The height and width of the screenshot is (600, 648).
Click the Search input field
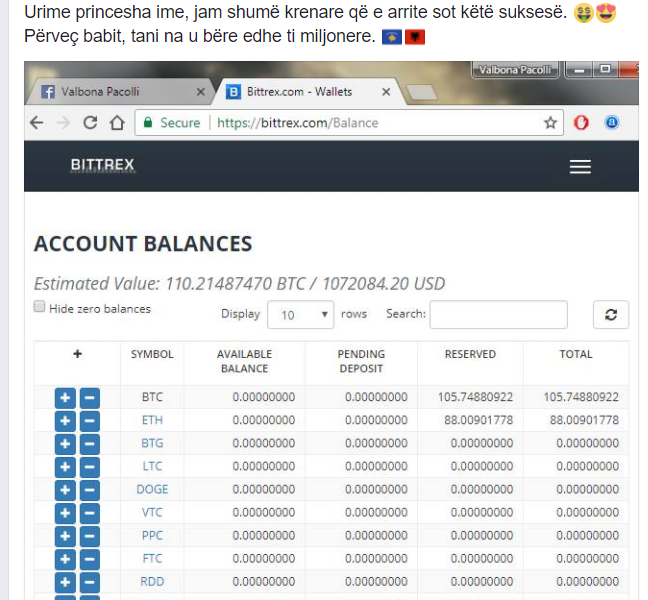click(x=498, y=314)
